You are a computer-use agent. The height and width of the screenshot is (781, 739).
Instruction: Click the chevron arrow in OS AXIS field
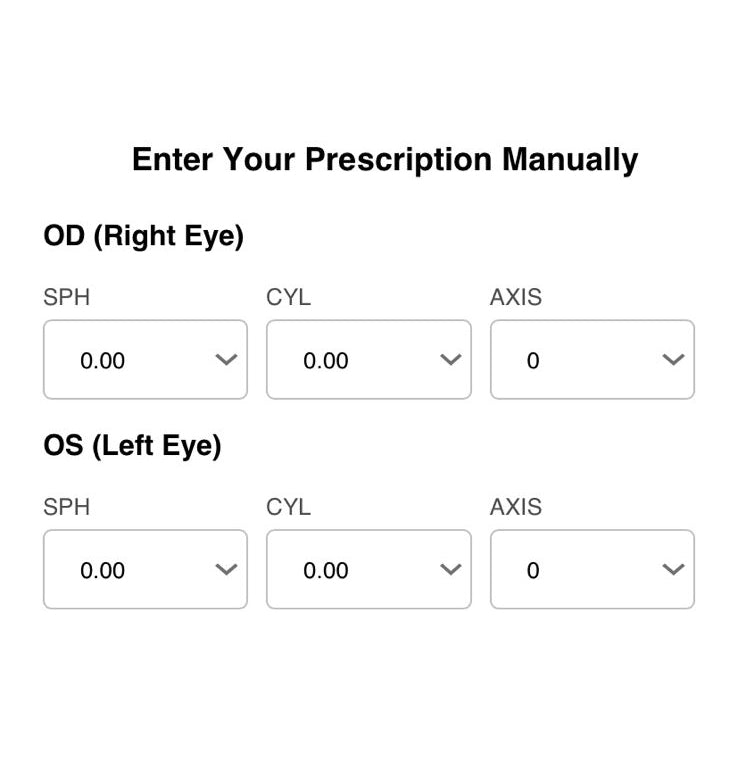(x=673, y=570)
